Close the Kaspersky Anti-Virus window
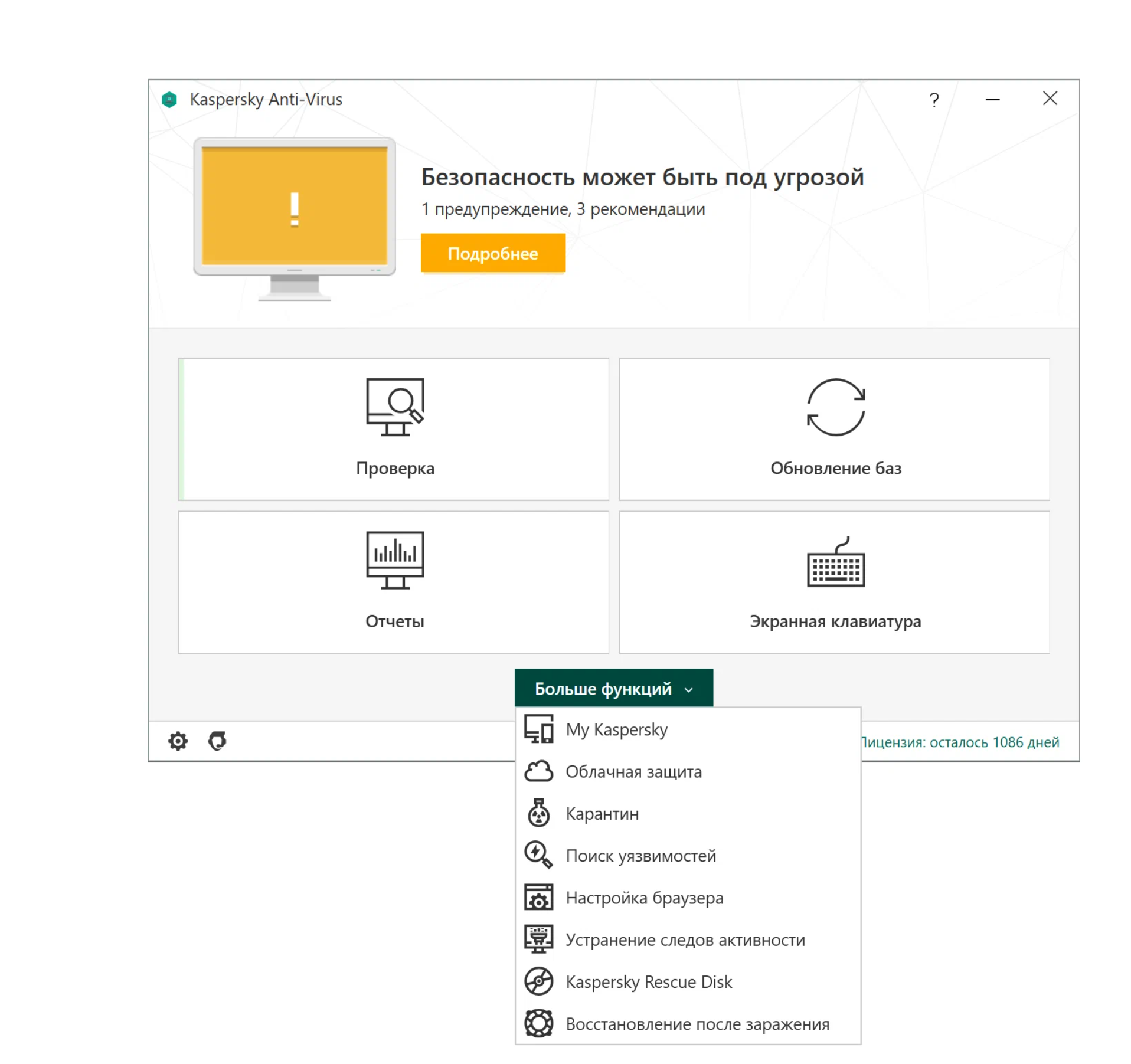 [1049, 98]
